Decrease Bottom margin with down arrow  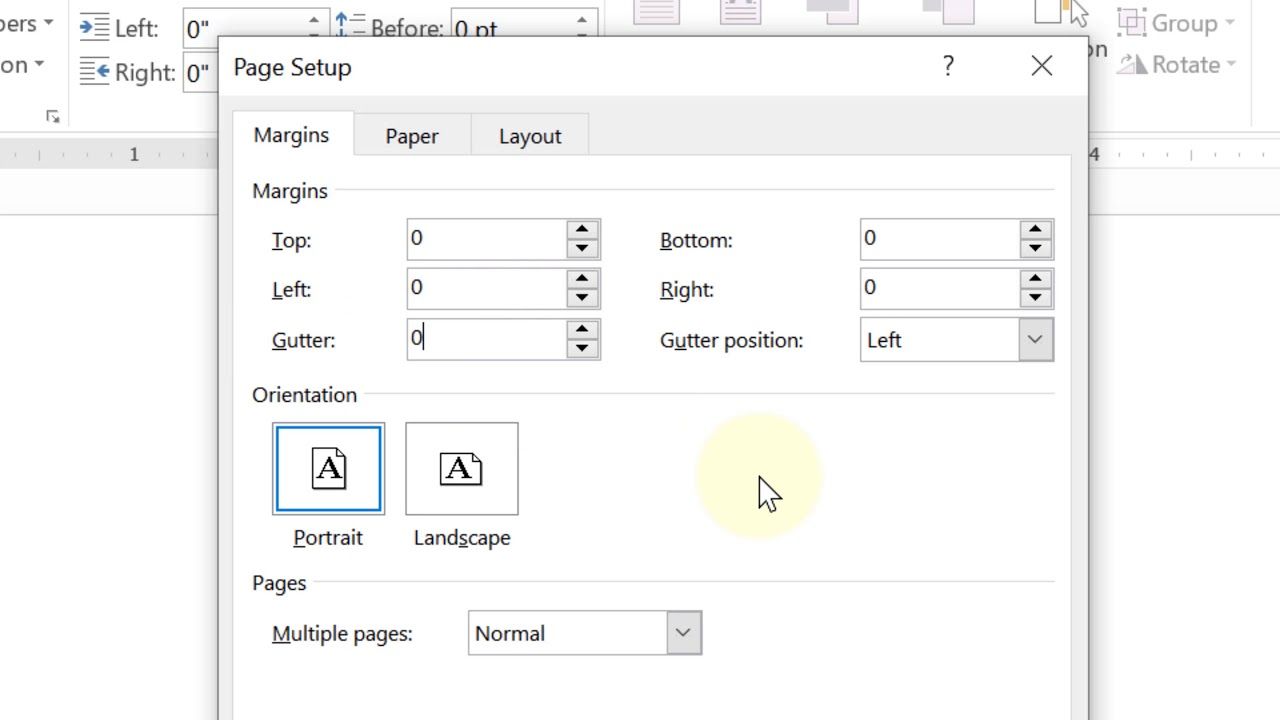[x=1035, y=249]
